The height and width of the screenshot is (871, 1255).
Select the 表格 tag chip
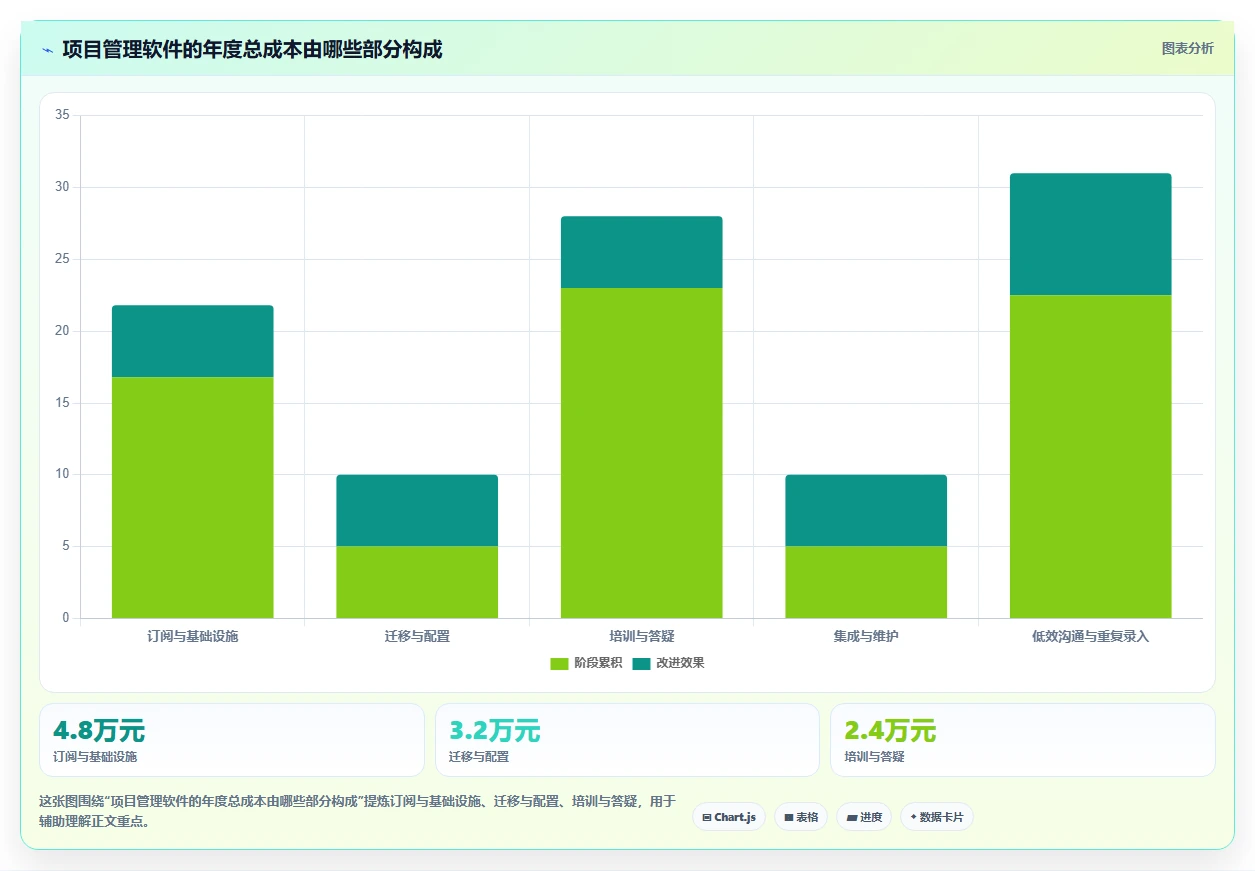tap(801, 817)
